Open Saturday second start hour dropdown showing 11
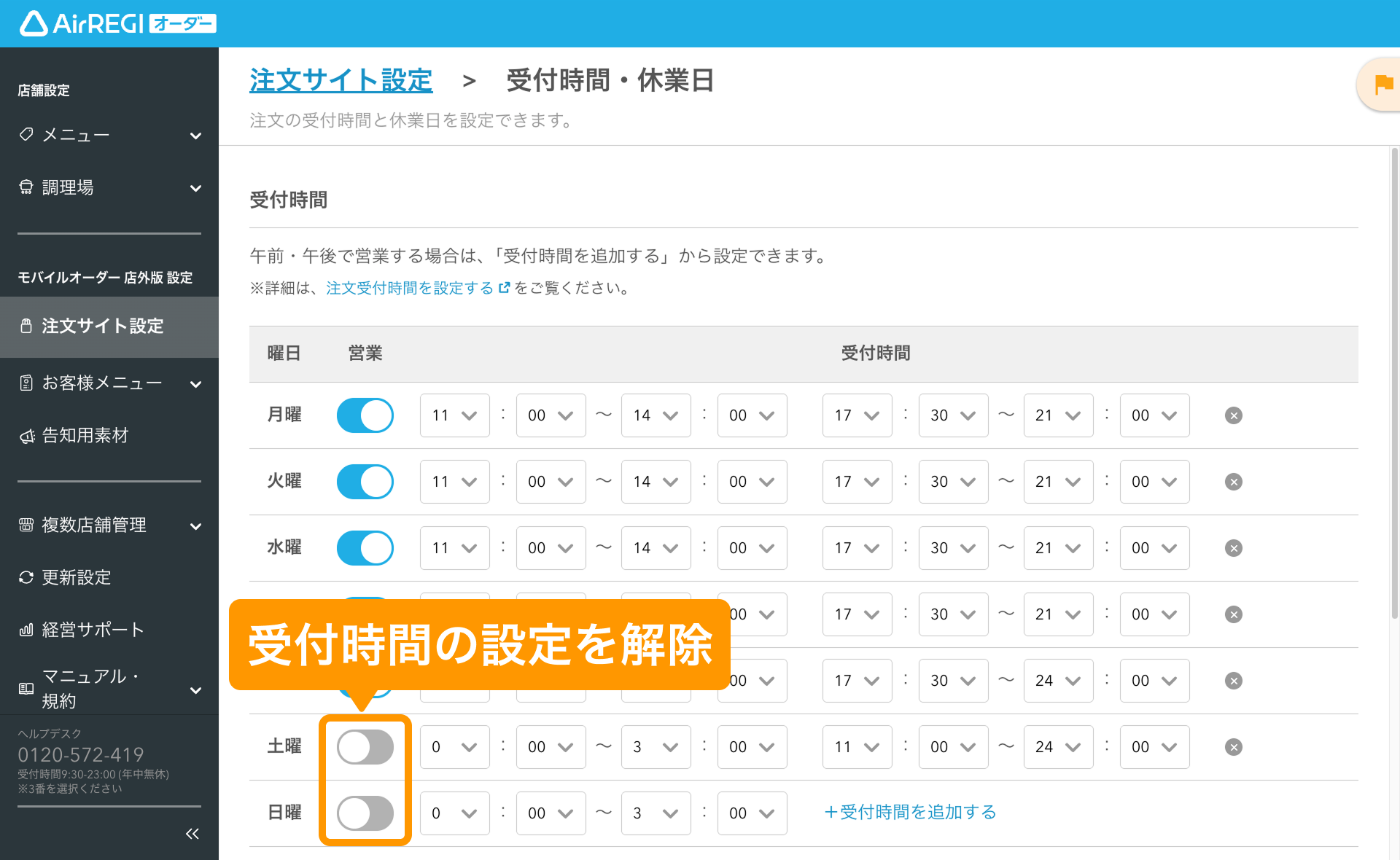This screenshot has height=860, width=1400. pos(857,747)
